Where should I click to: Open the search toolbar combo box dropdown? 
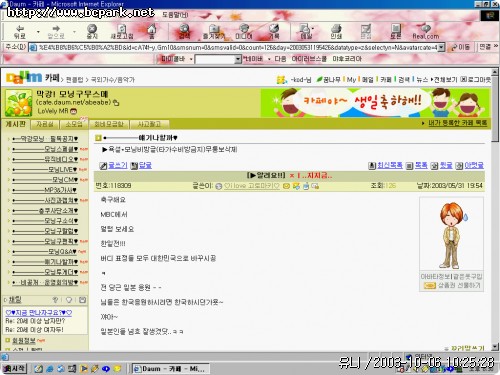[x=238, y=59]
